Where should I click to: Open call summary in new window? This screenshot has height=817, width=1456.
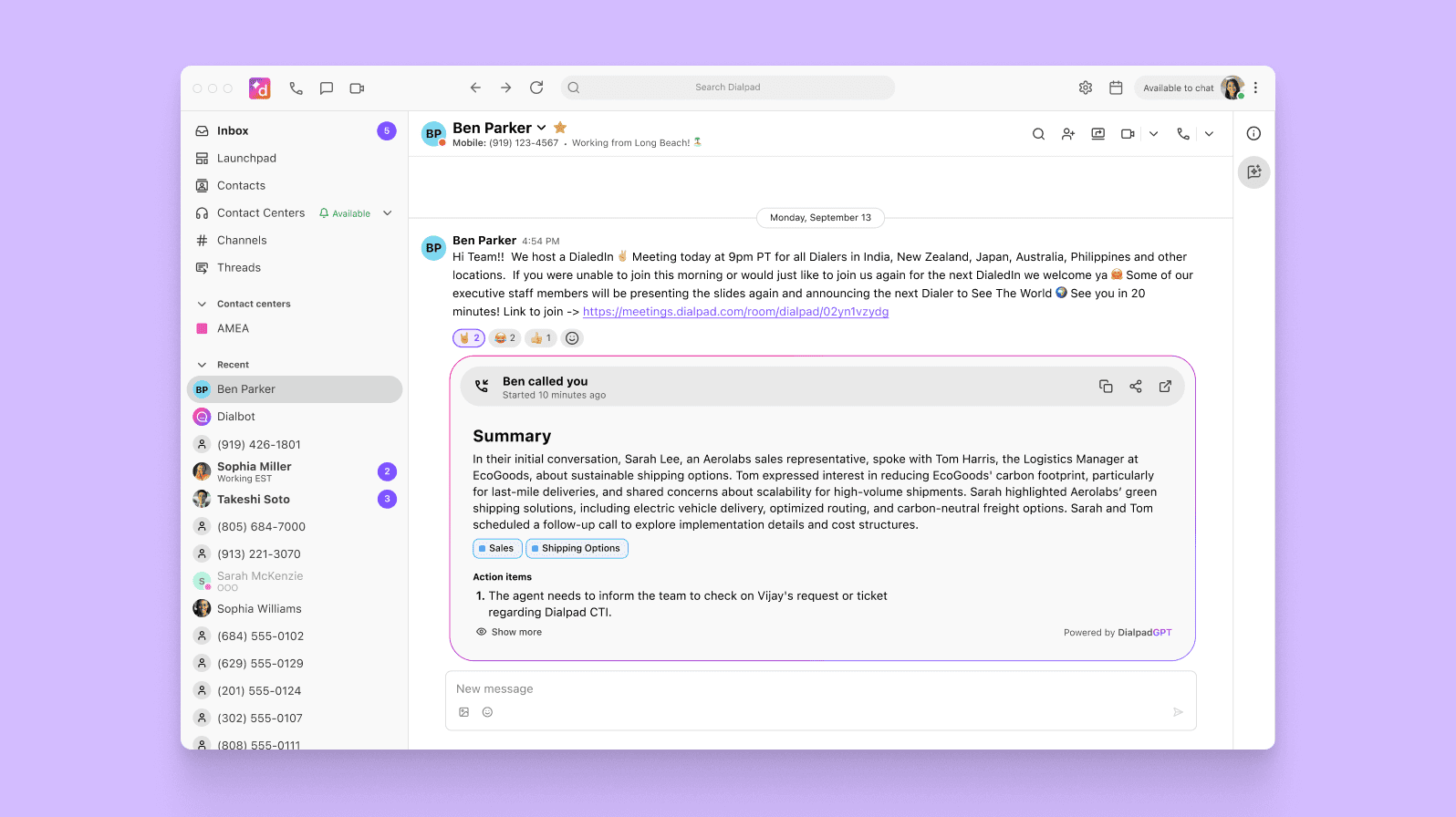pos(1165,387)
